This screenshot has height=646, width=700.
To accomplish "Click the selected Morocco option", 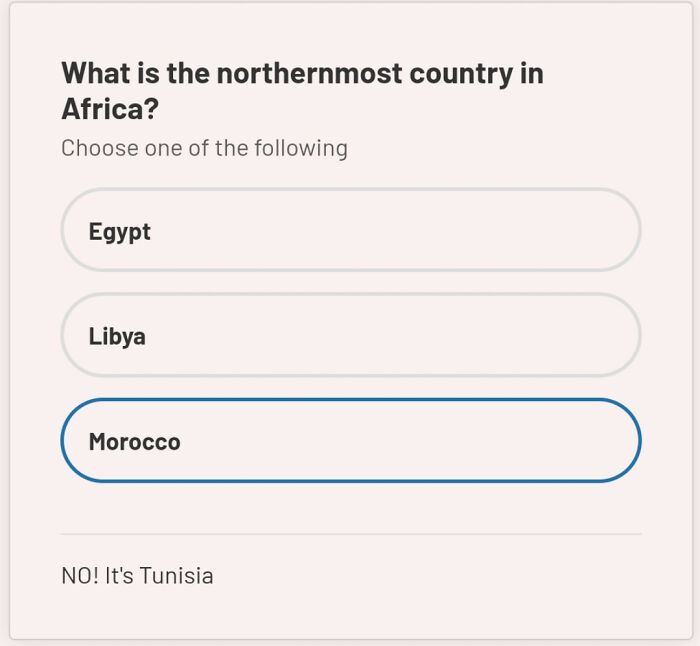I will (x=350, y=441).
